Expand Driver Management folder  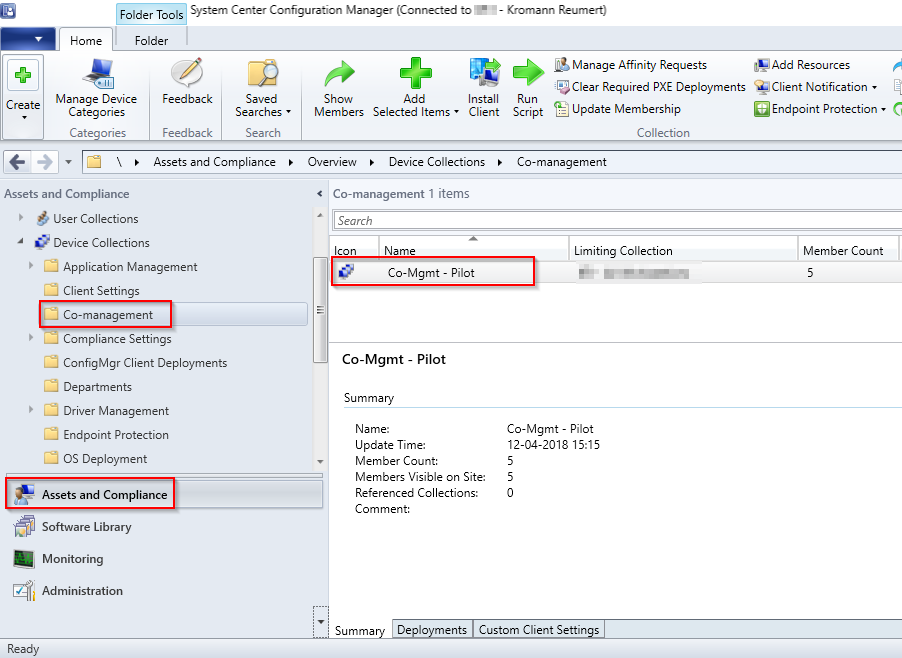point(30,410)
